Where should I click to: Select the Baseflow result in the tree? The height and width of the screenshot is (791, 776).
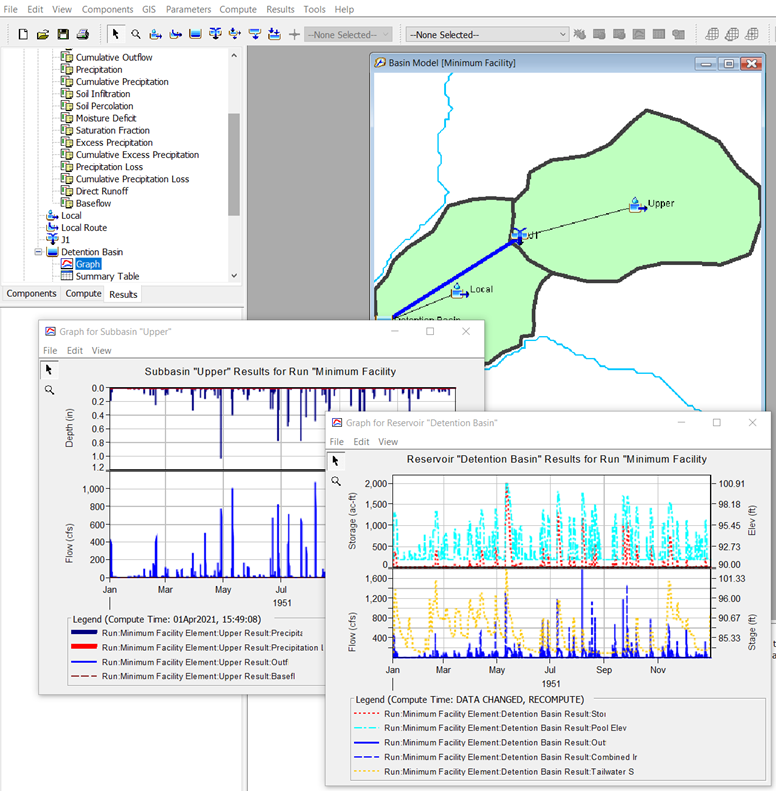(93, 203)
